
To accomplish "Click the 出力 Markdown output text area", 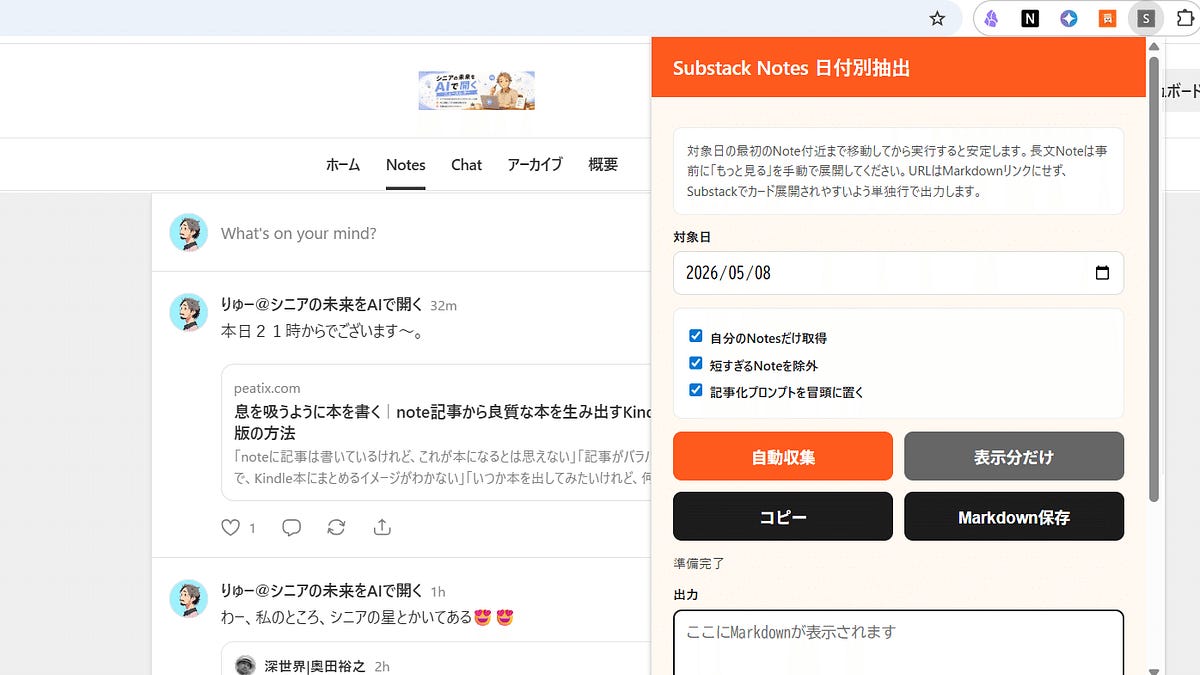I will 898,642.
